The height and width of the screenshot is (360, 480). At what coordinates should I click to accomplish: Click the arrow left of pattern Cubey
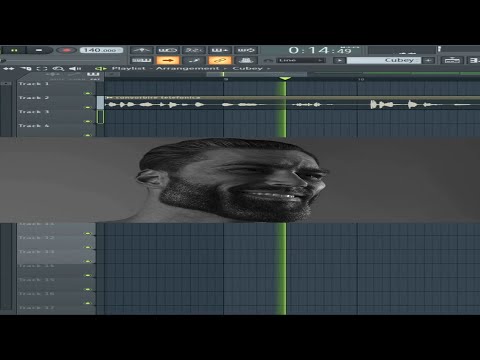click(x=339, y=60)
